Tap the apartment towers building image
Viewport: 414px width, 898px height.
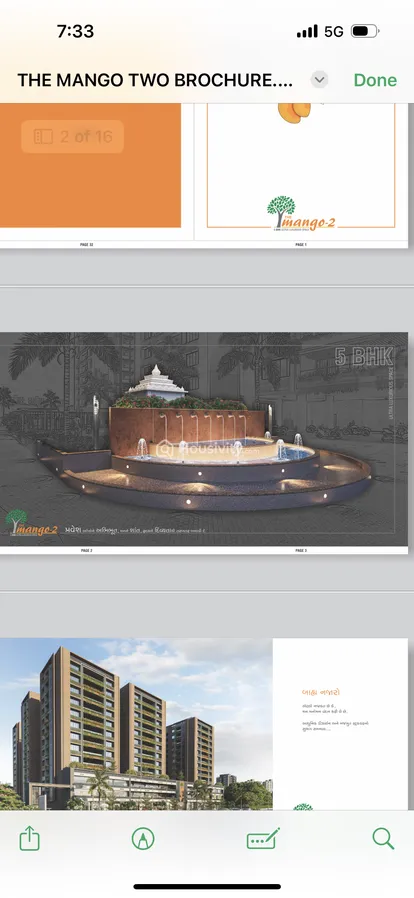[x=136, y=724]
